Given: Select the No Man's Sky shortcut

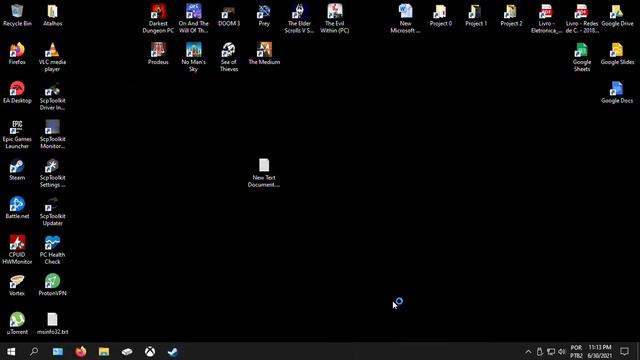Looking at the screenshot, I should [x=193, y=57].
